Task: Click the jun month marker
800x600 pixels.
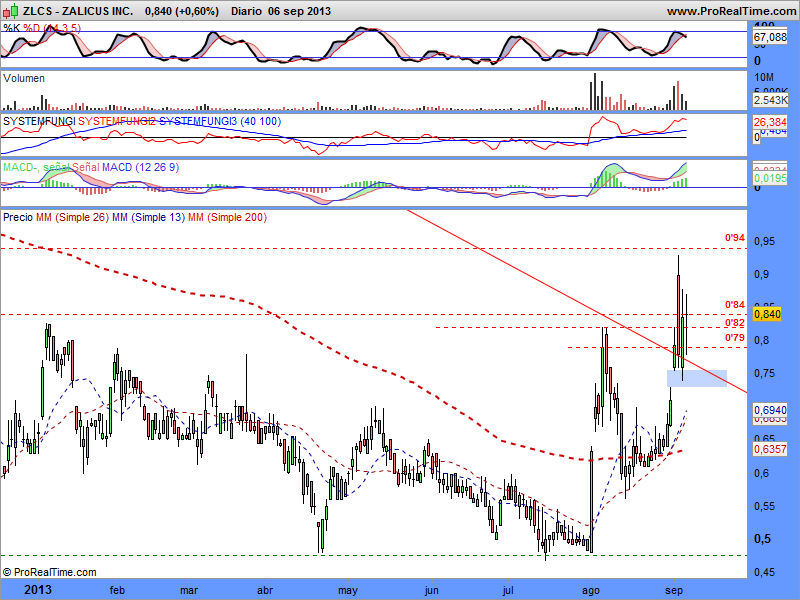Action: tap(432, 591)
